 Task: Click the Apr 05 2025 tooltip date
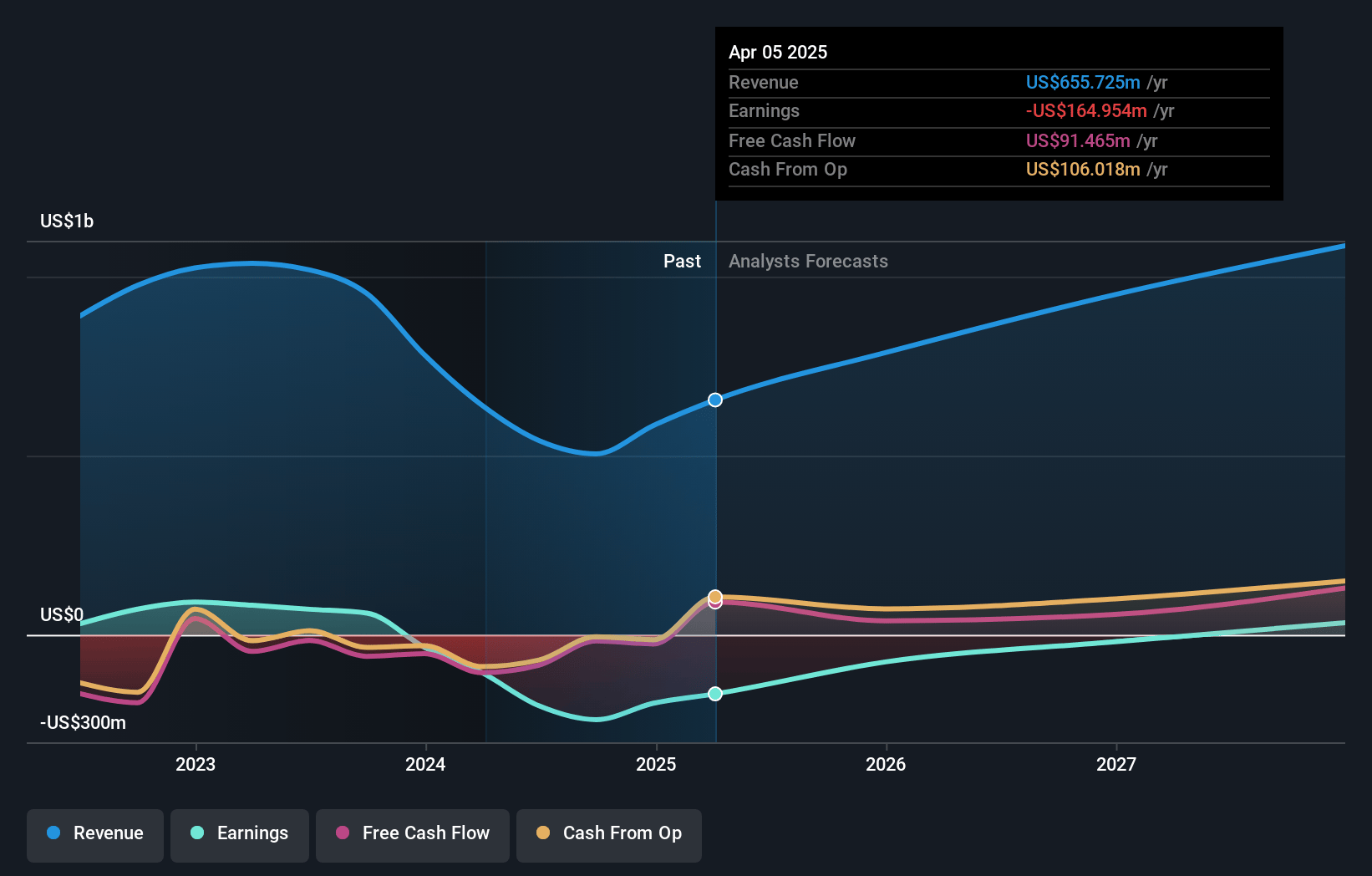(x=778, y=52)
